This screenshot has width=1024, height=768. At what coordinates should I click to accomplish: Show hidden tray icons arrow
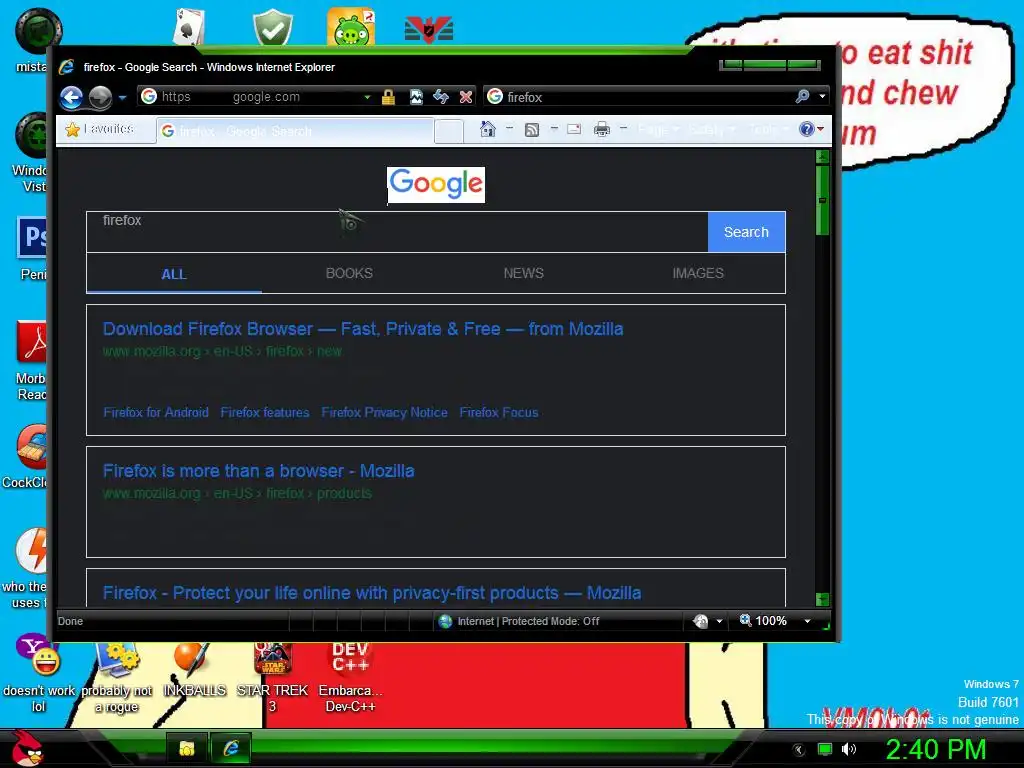pos(799,750)
